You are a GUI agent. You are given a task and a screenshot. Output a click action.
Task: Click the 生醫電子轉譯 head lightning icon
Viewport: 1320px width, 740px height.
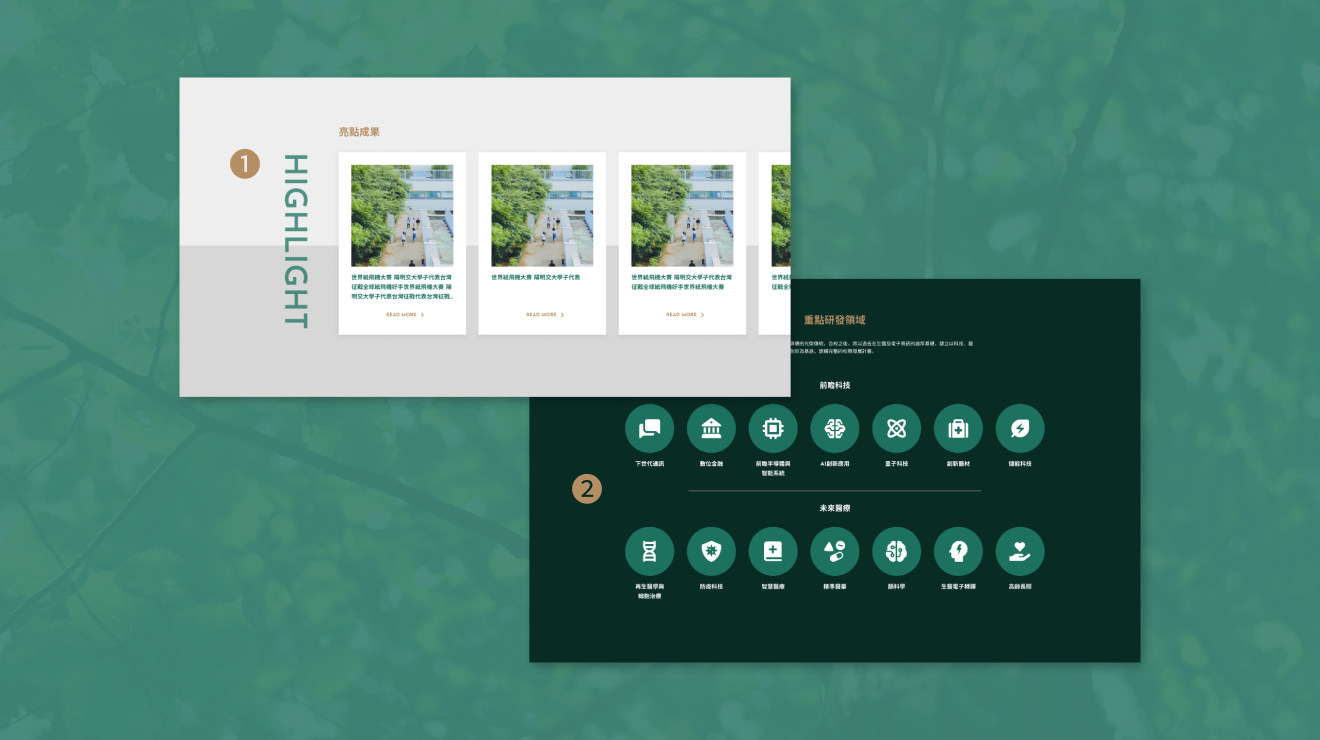959,552
